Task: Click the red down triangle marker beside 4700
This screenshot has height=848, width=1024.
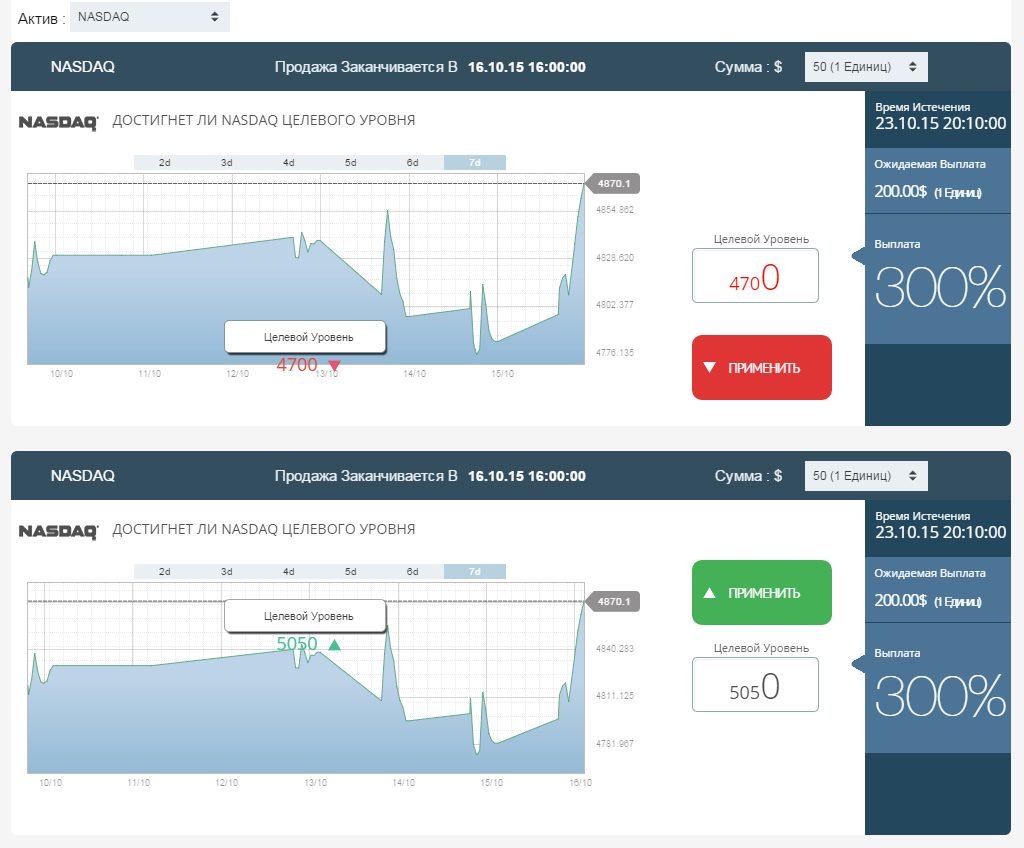Action: click(334, 365)
